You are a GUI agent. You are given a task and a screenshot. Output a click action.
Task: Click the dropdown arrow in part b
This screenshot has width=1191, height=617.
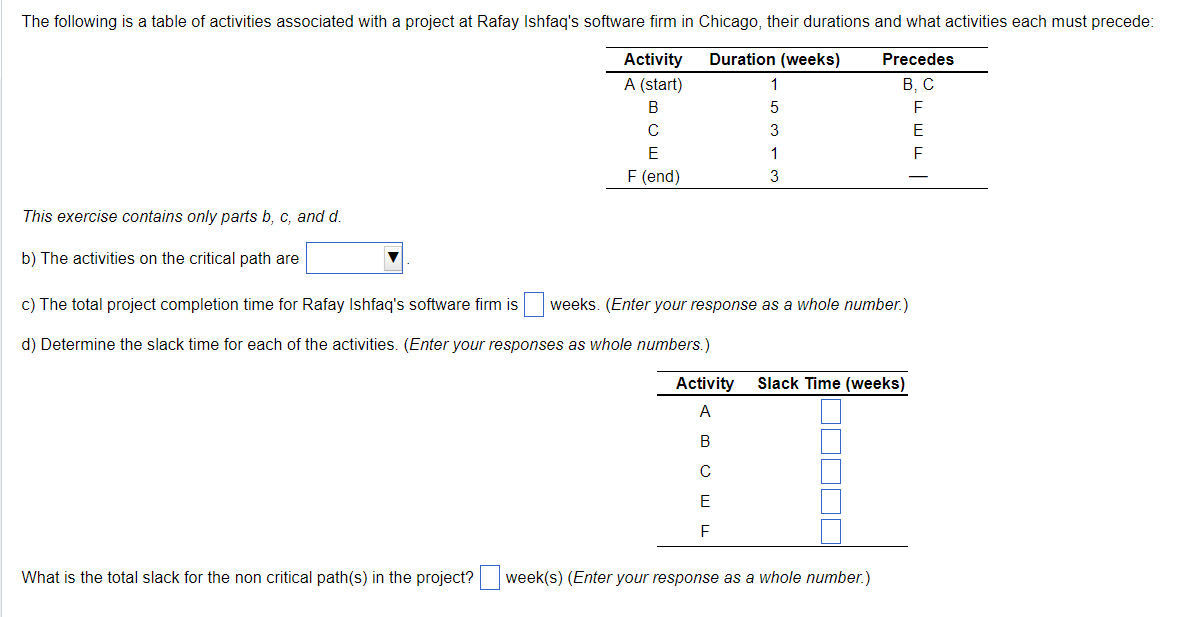pos(395,258)
